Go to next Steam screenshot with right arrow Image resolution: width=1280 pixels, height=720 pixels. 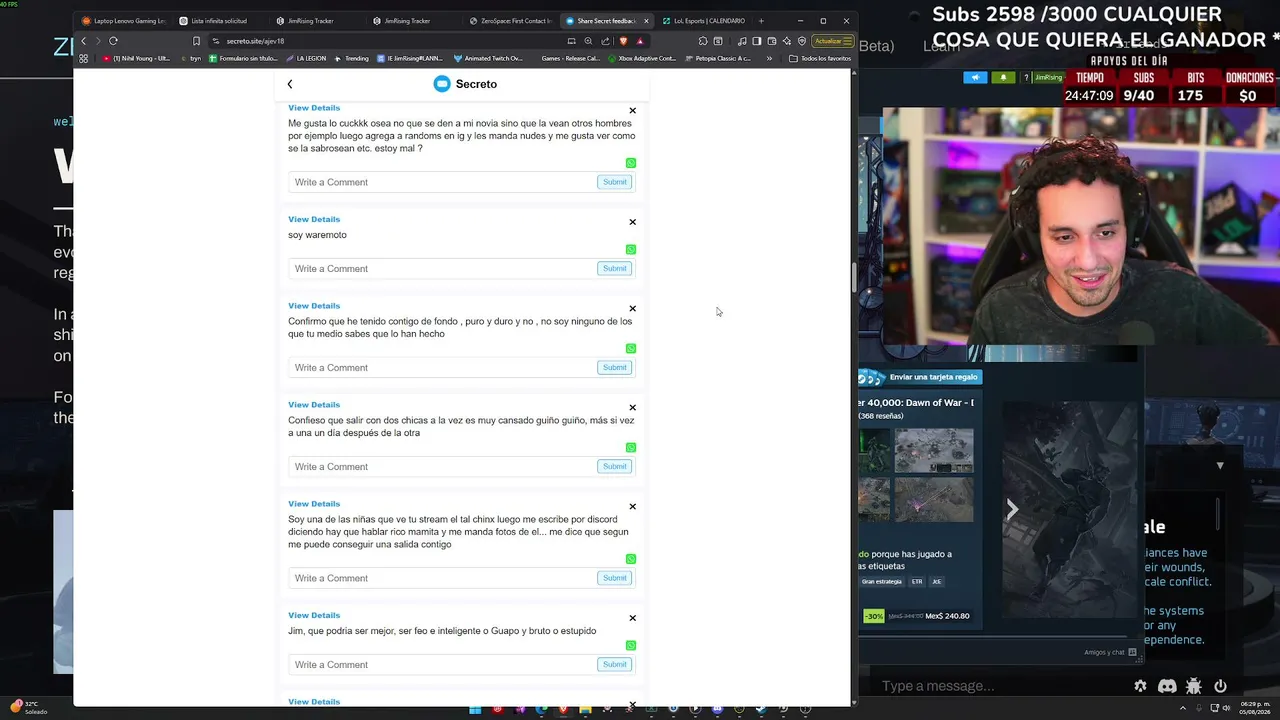(x=1012, y=510)
